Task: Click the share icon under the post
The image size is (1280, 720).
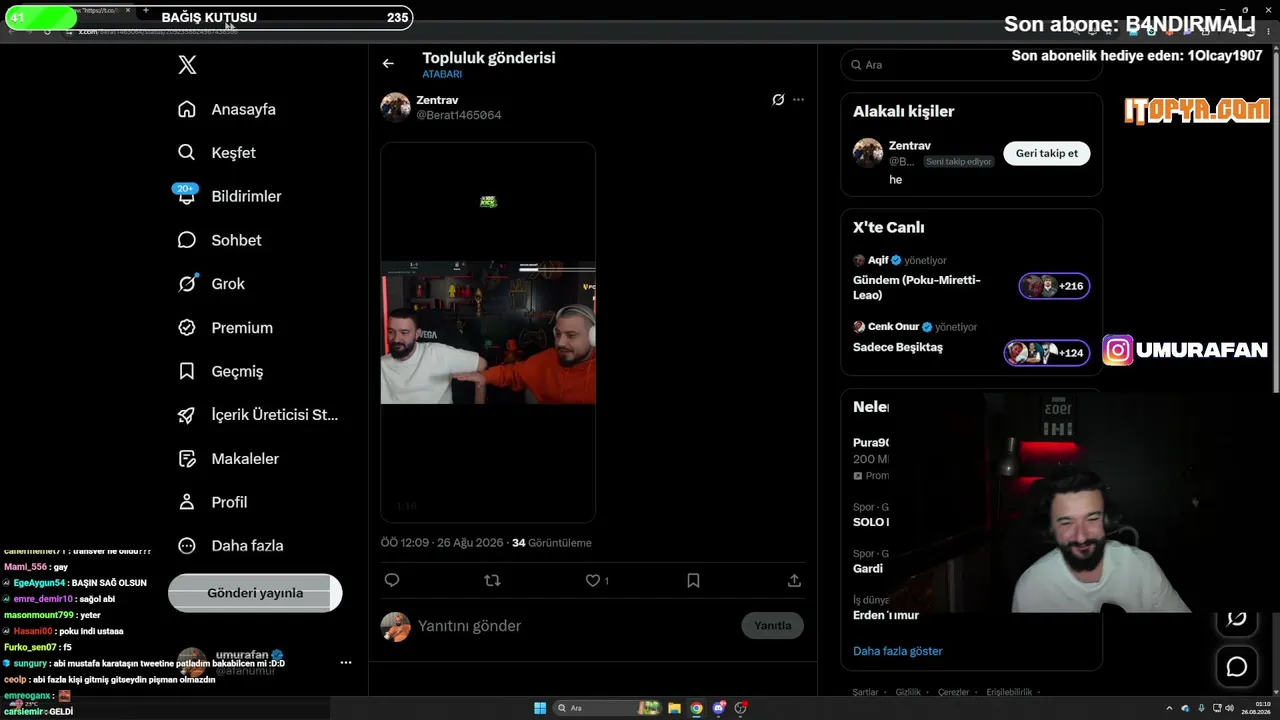Action: coord(794,580)
